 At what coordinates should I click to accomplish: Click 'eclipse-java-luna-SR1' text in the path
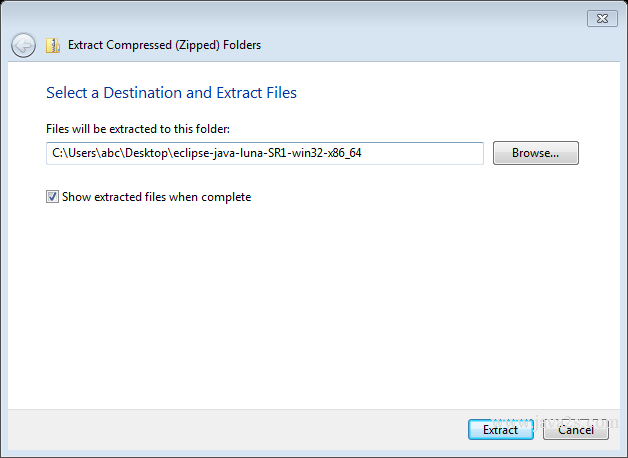(230, 153)
